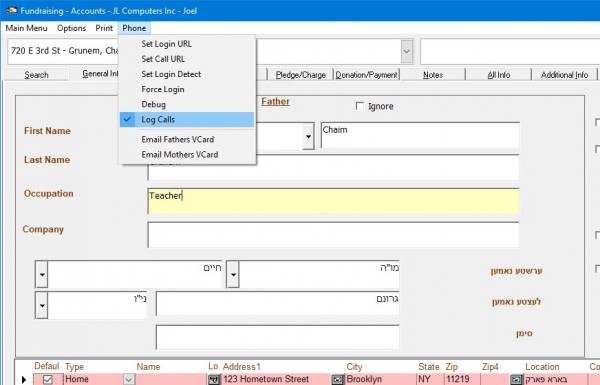Click the Zip column header

[x=452, y=367]
